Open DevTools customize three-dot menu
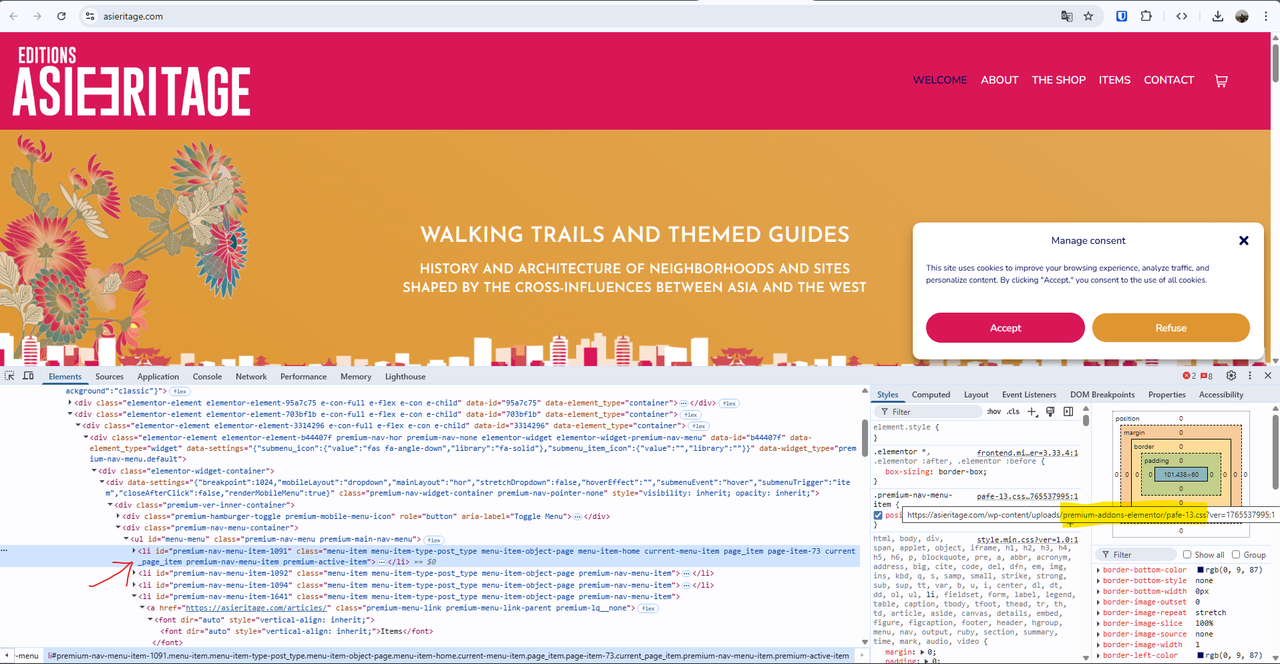 tap(1249, 376)
